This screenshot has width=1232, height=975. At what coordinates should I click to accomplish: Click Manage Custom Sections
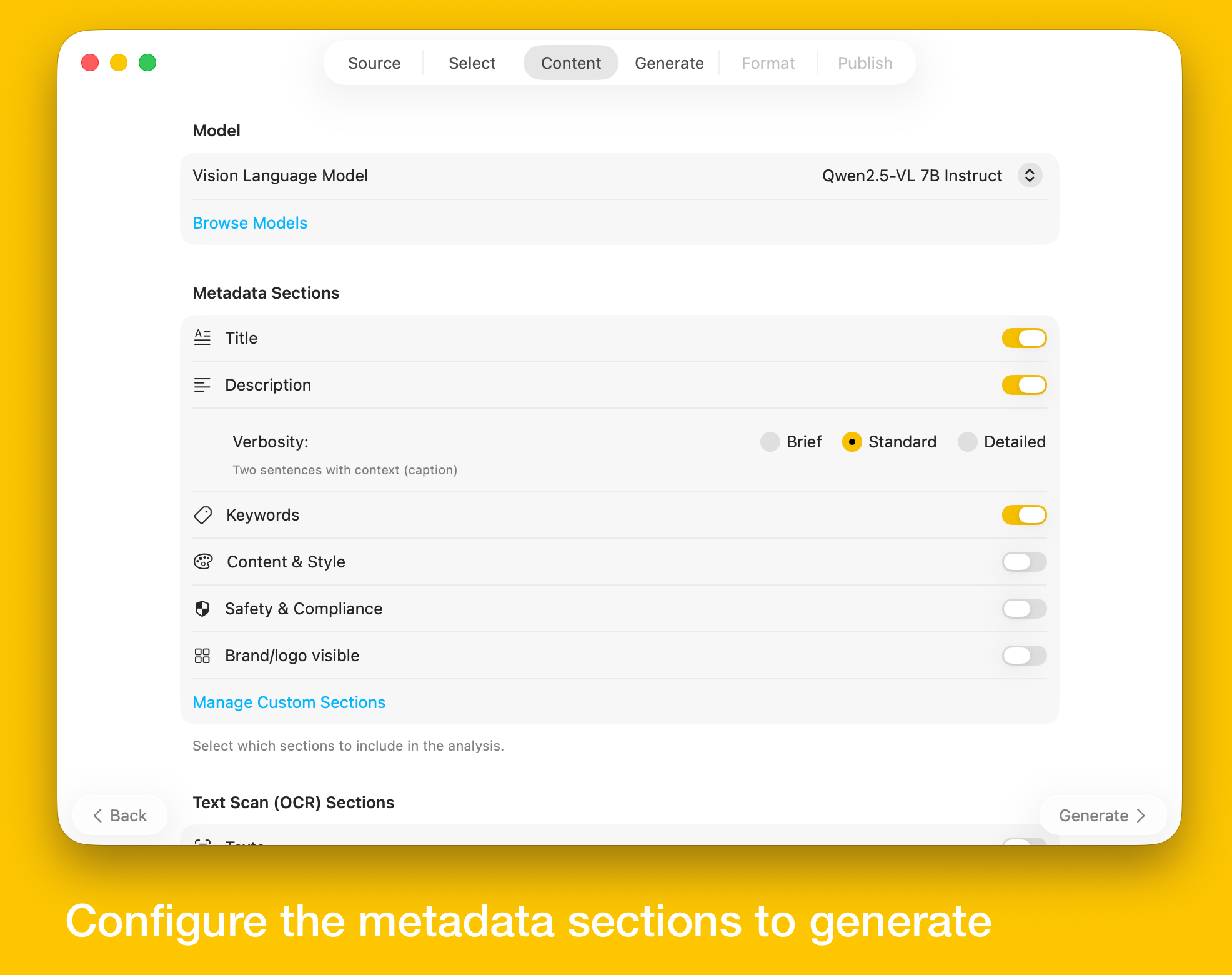(289, 702)
